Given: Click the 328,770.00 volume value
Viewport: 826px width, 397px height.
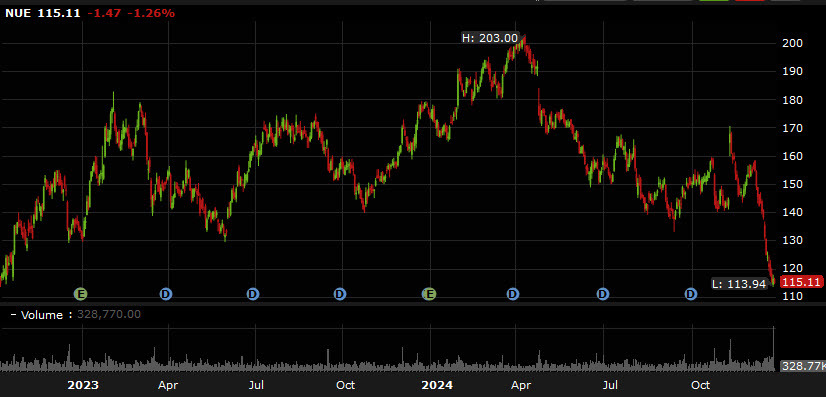Looking at the screenshot, I should (109, 315).
